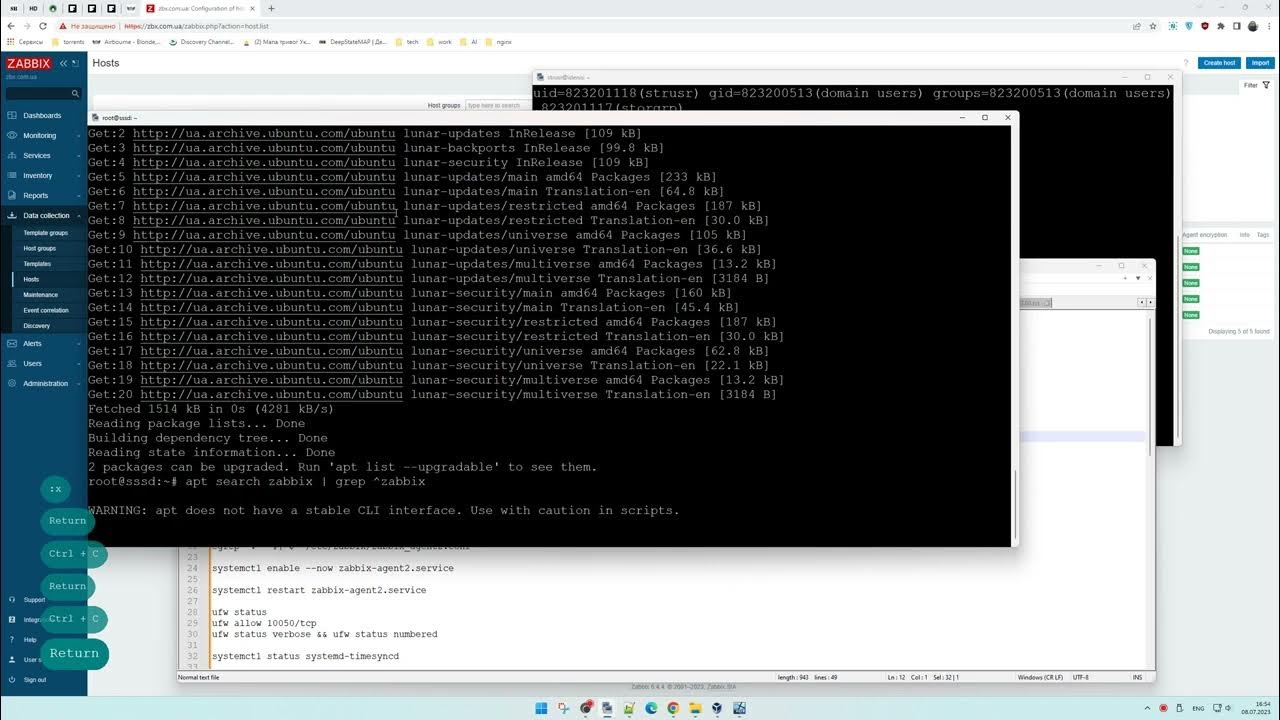The height and width of the screenshot is (720, 1280).
Task: Go back with browser back arrow
Action: point(9,26)
